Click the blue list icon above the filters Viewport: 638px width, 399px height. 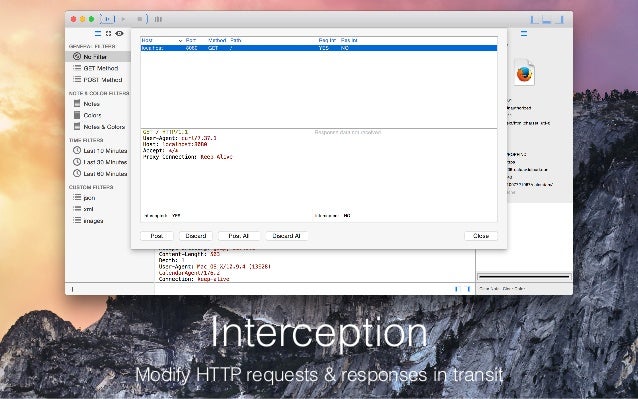(98, 33)
